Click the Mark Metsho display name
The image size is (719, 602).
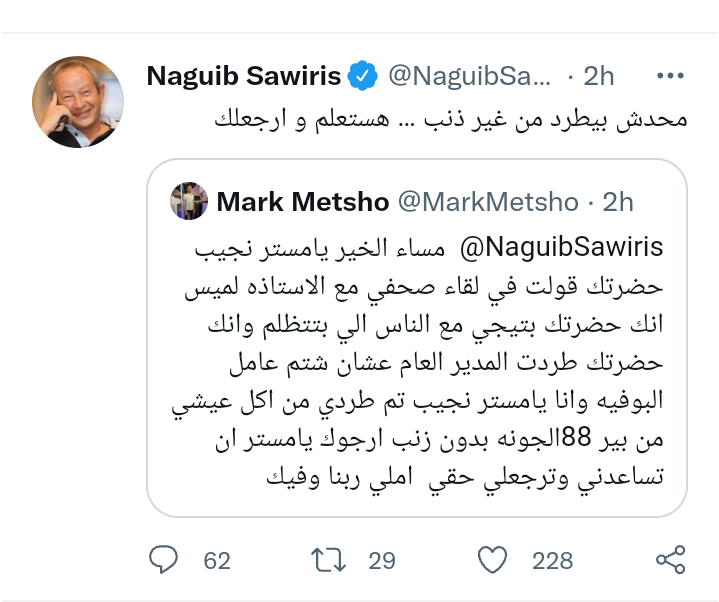301,202
